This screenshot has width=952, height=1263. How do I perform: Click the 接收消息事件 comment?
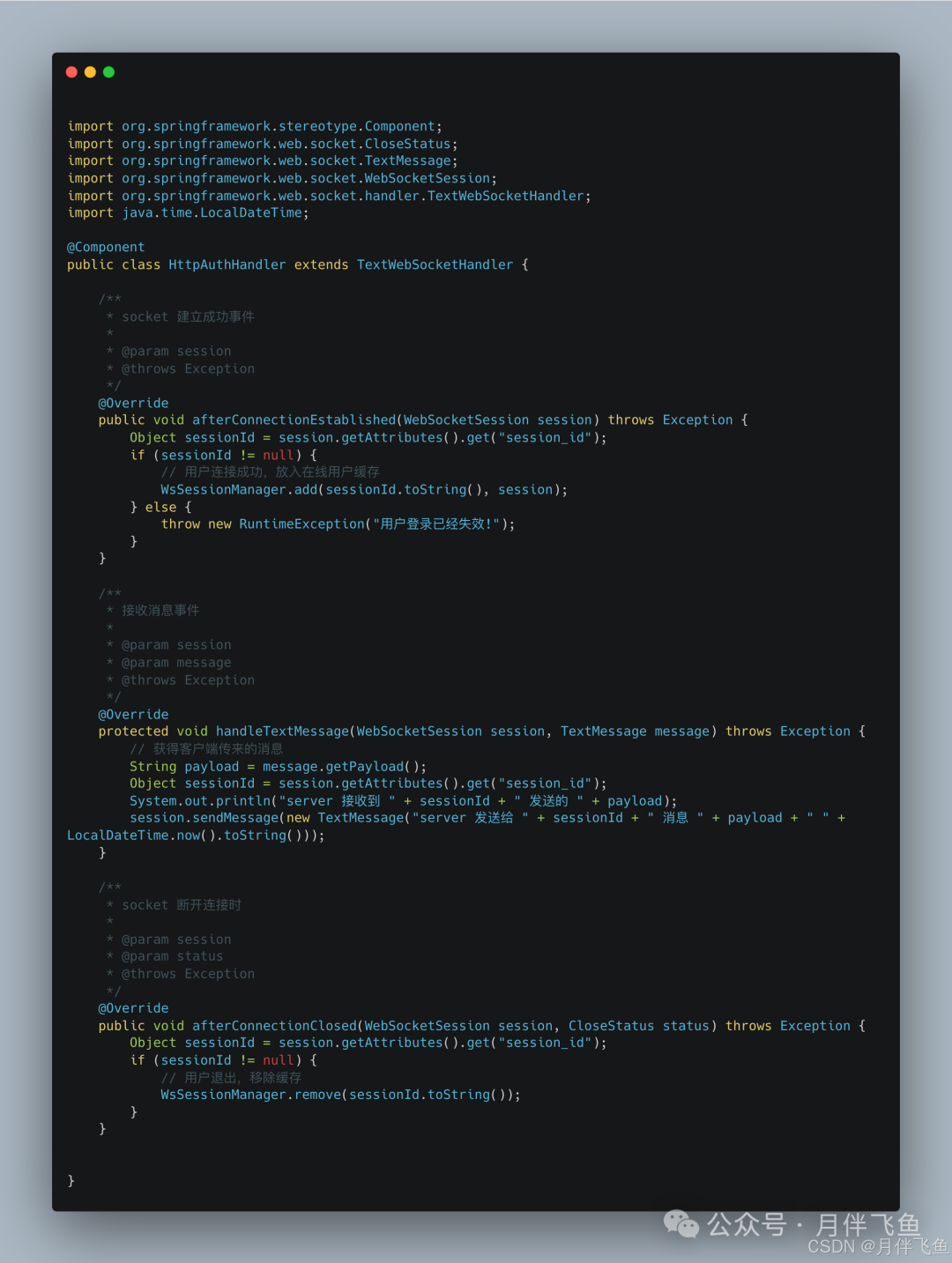tap(160, 611)
